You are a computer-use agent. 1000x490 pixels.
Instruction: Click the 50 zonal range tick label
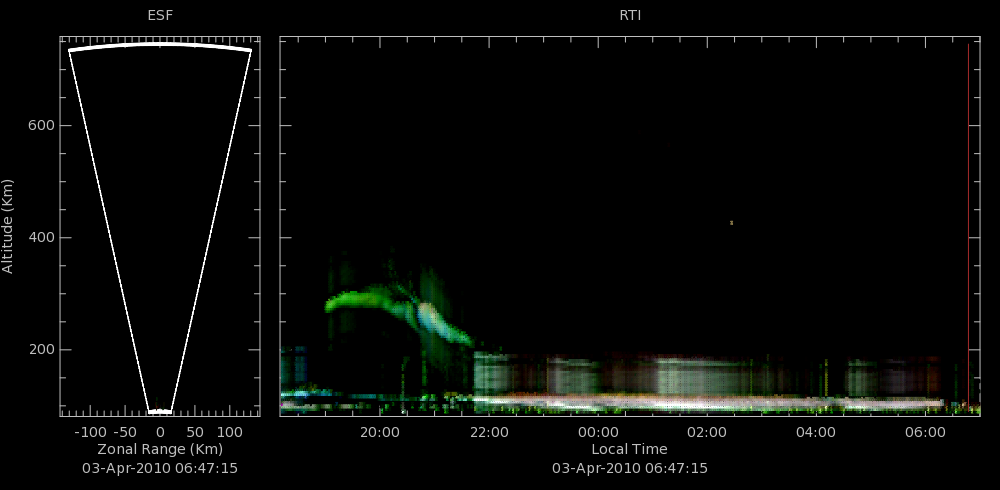194,432
